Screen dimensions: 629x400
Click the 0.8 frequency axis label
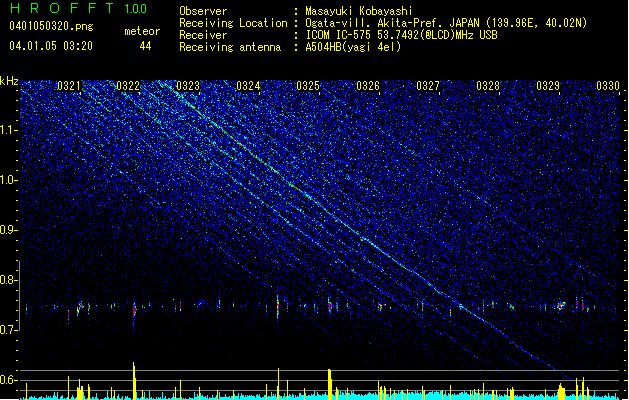point(9,280)
